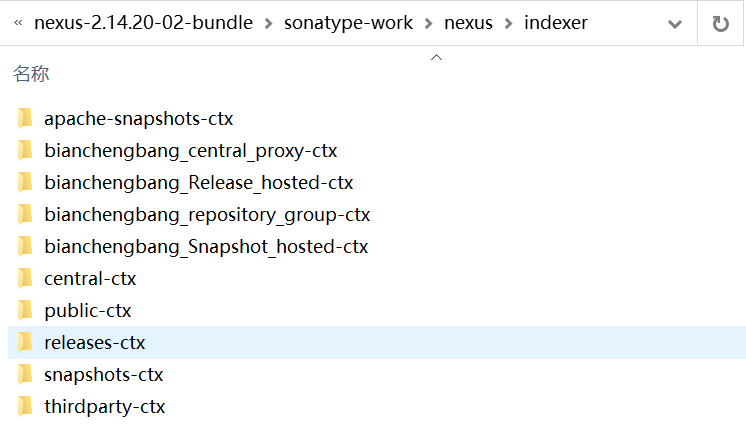Image resolution: width=746 pixels, height=427 pixels.
Task: Open chevron after sonatype-work breadcrumb
Action: point(428,23)
